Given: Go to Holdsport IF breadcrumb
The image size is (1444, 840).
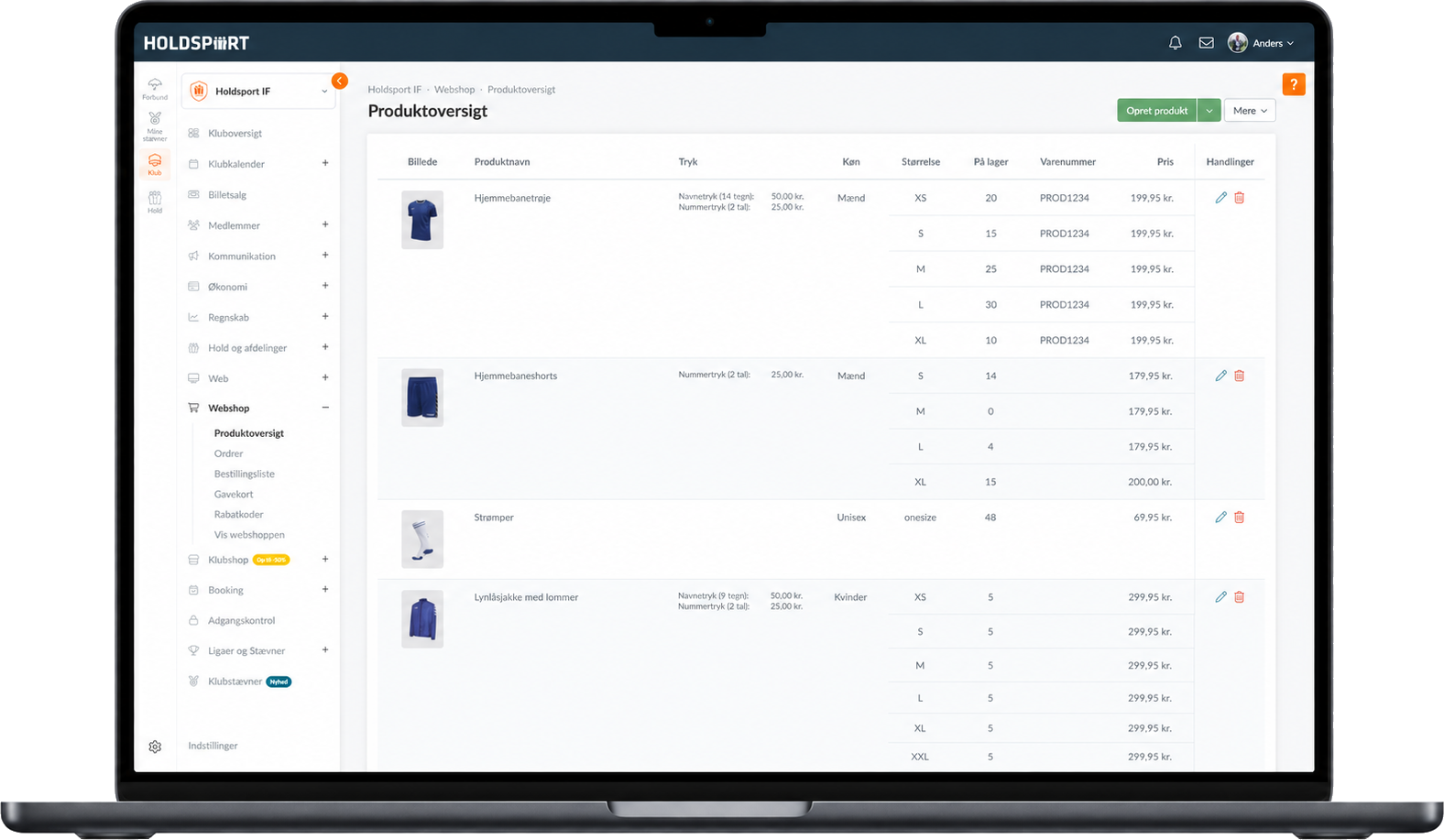Looking at the screenshot, I should click(395, 90).
